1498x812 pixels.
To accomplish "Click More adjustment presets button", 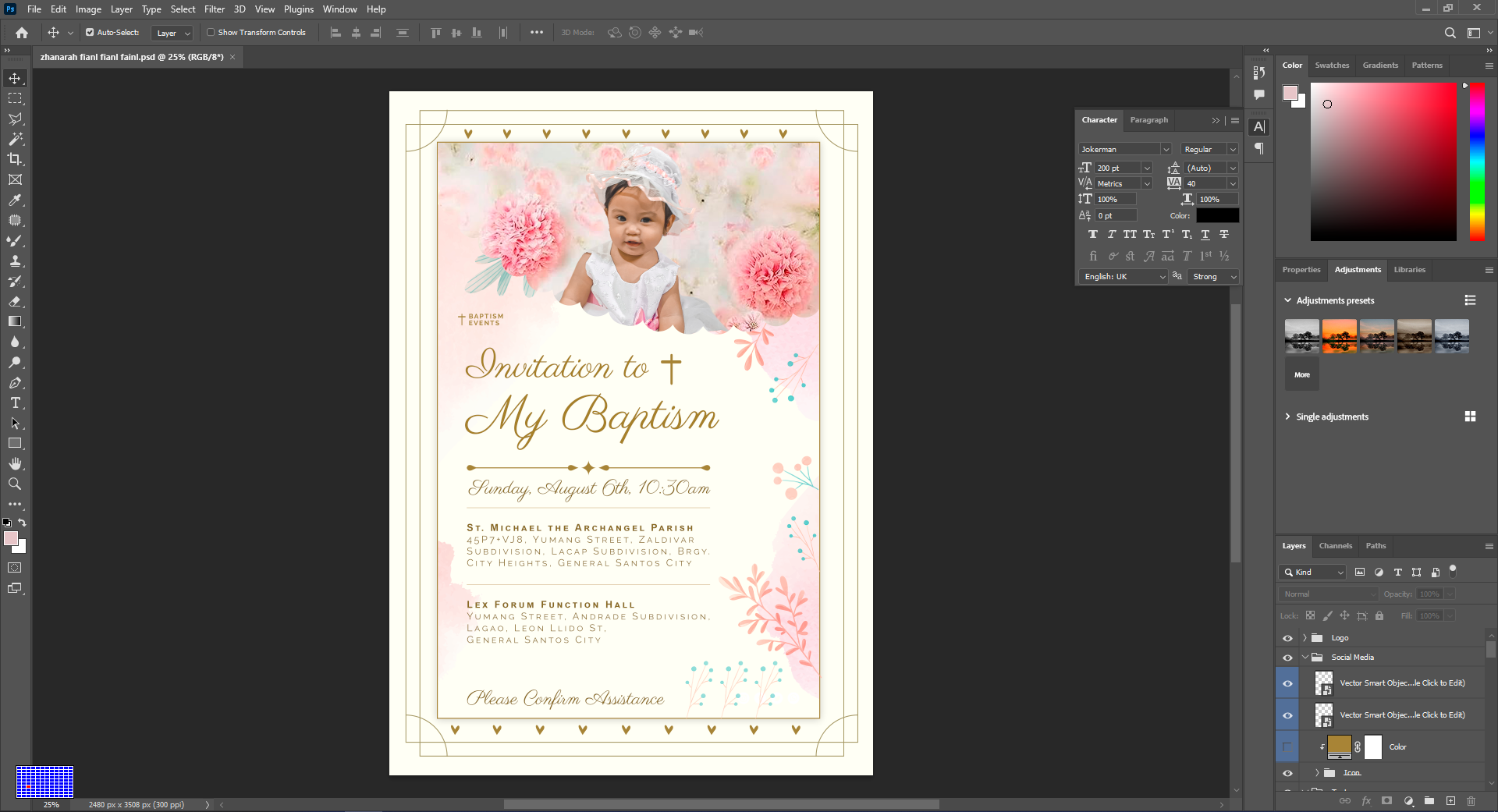I will click(1302, 374).
